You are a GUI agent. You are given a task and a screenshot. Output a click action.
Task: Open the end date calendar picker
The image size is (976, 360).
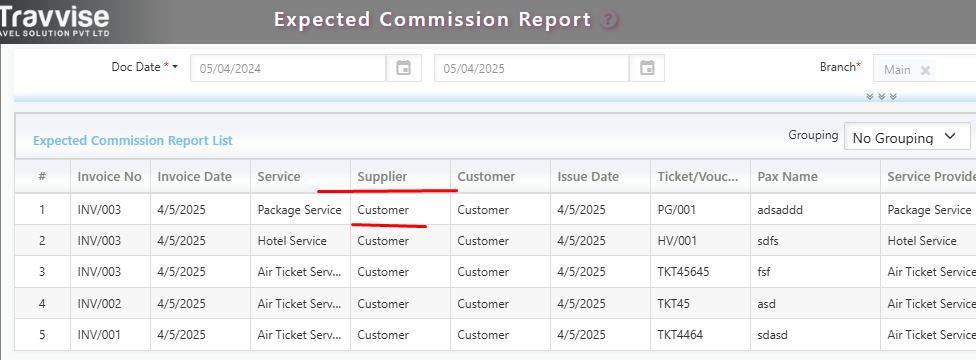pos(647,68)
